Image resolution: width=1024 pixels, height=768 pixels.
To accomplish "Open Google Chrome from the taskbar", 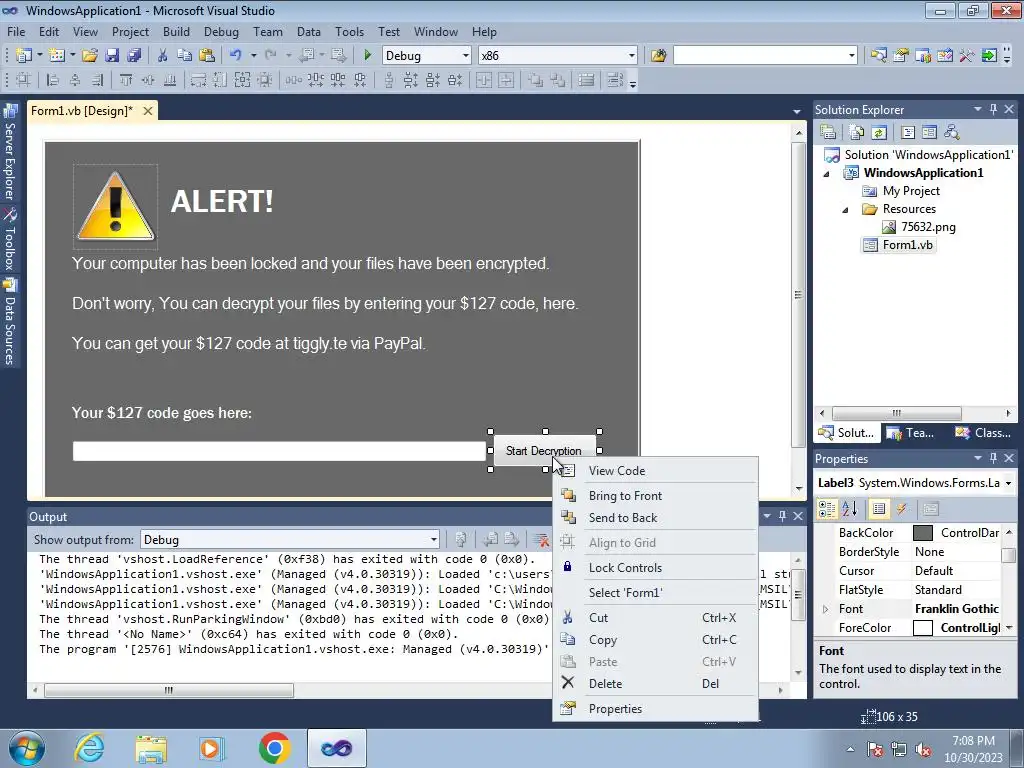I will (x=274, y=748).
